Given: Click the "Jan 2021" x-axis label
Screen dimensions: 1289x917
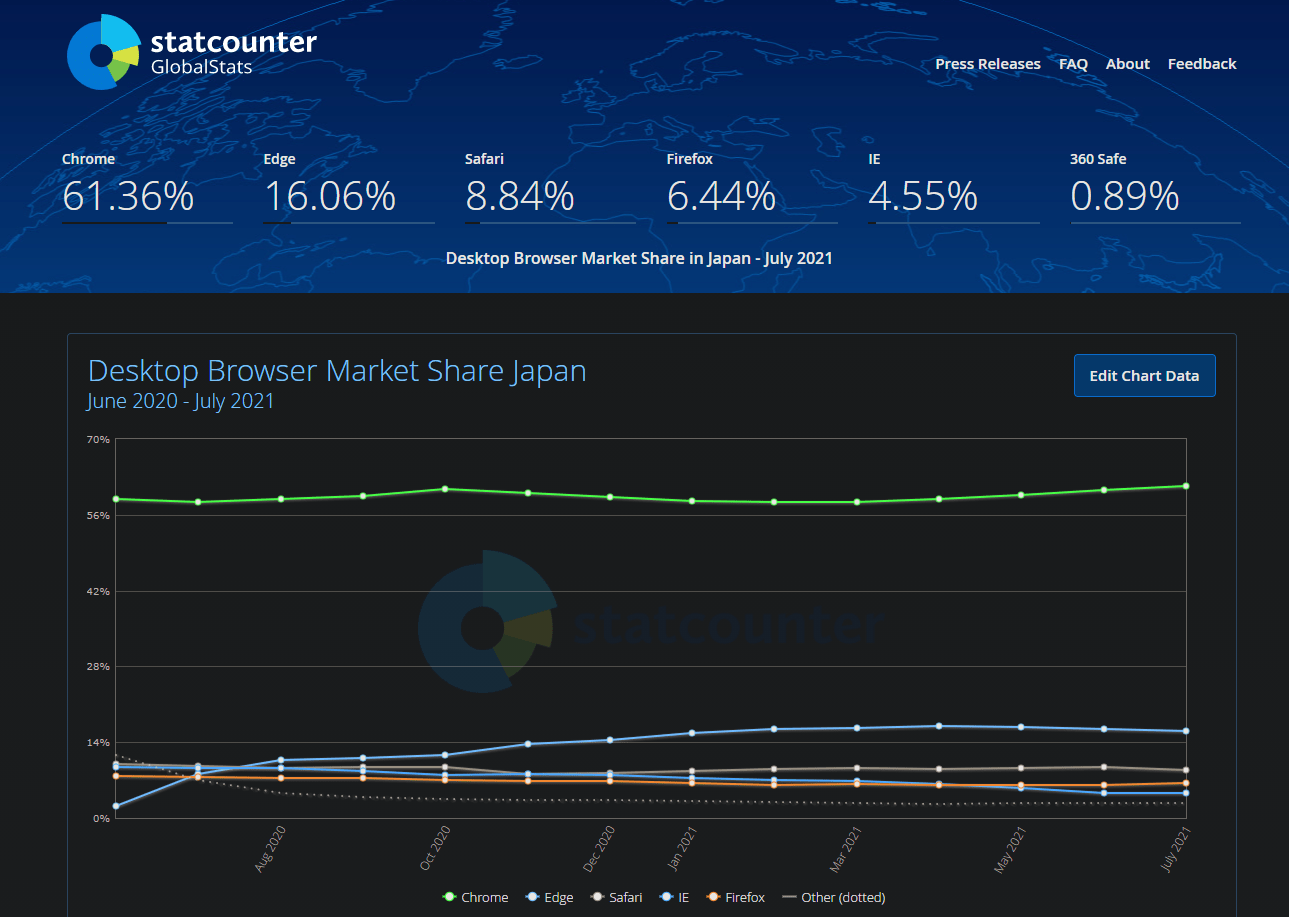Looking at the screenshot, I should (x=683, y=848).
